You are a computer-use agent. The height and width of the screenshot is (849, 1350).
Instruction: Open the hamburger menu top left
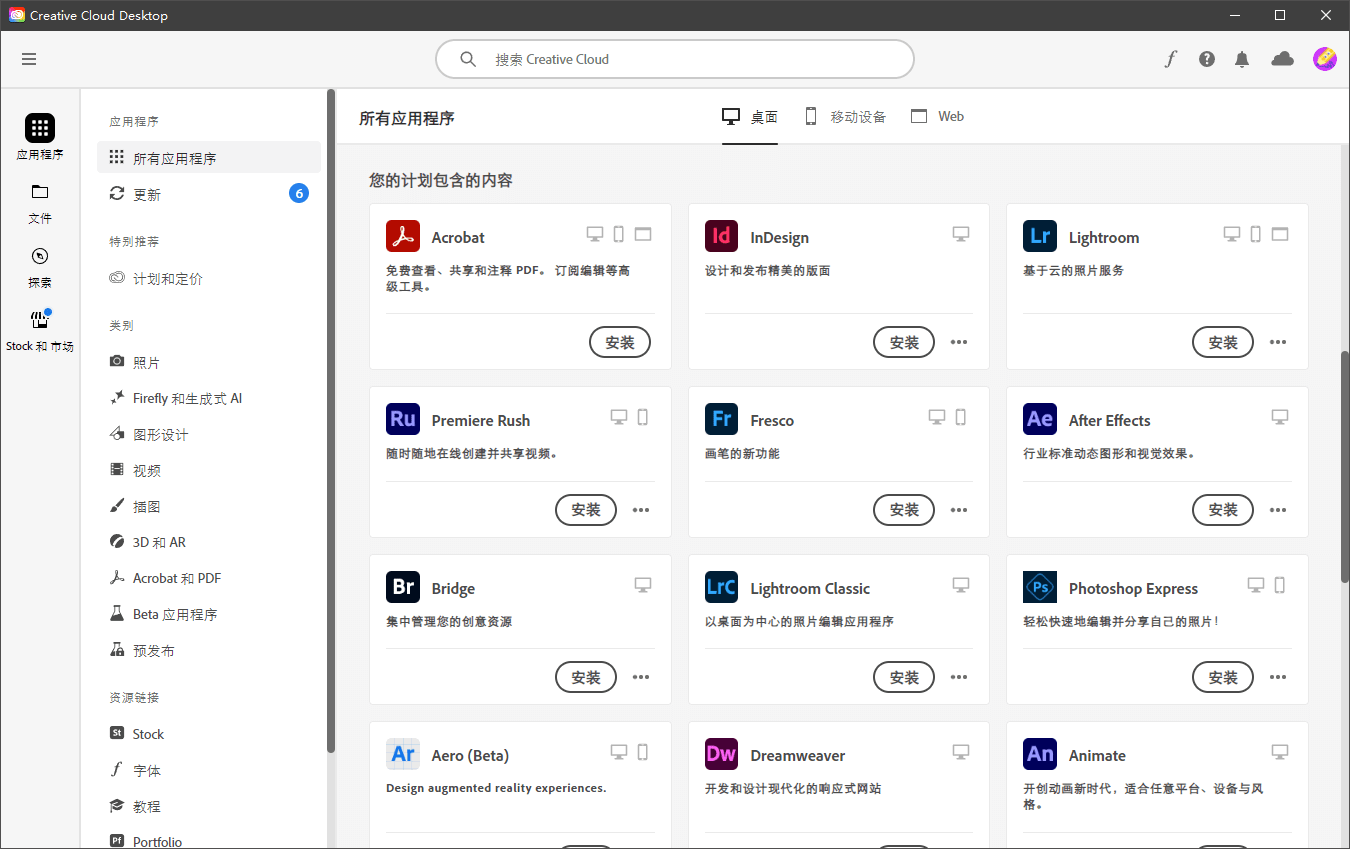(x=29, y=59)
